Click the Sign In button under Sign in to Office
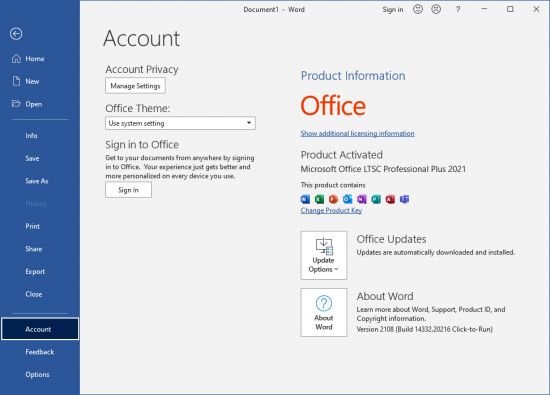550x395 pixels. pyautogui.click(x=128, y=190)
